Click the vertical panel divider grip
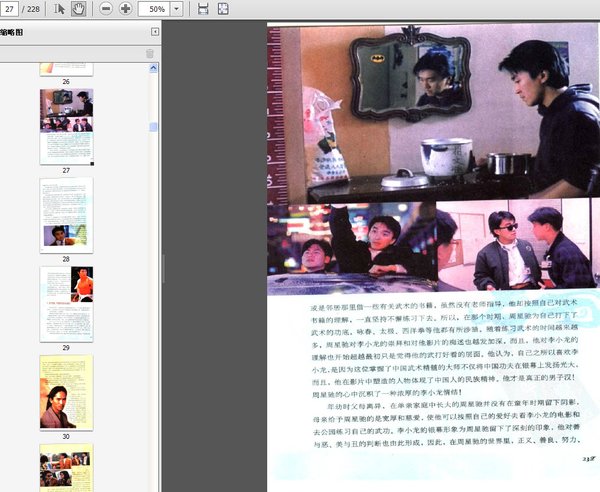The image size is (600, 492). [x=164, y=269]
